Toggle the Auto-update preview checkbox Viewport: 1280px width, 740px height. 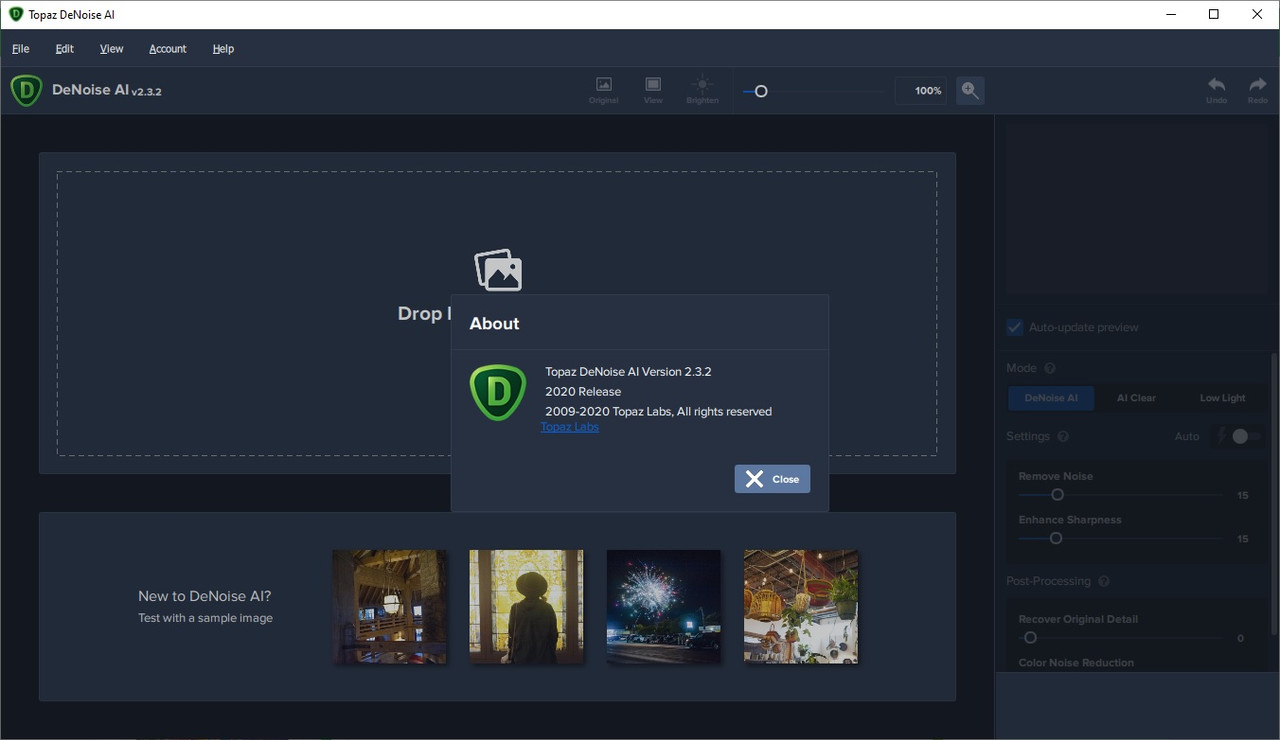coord(1015,327)
